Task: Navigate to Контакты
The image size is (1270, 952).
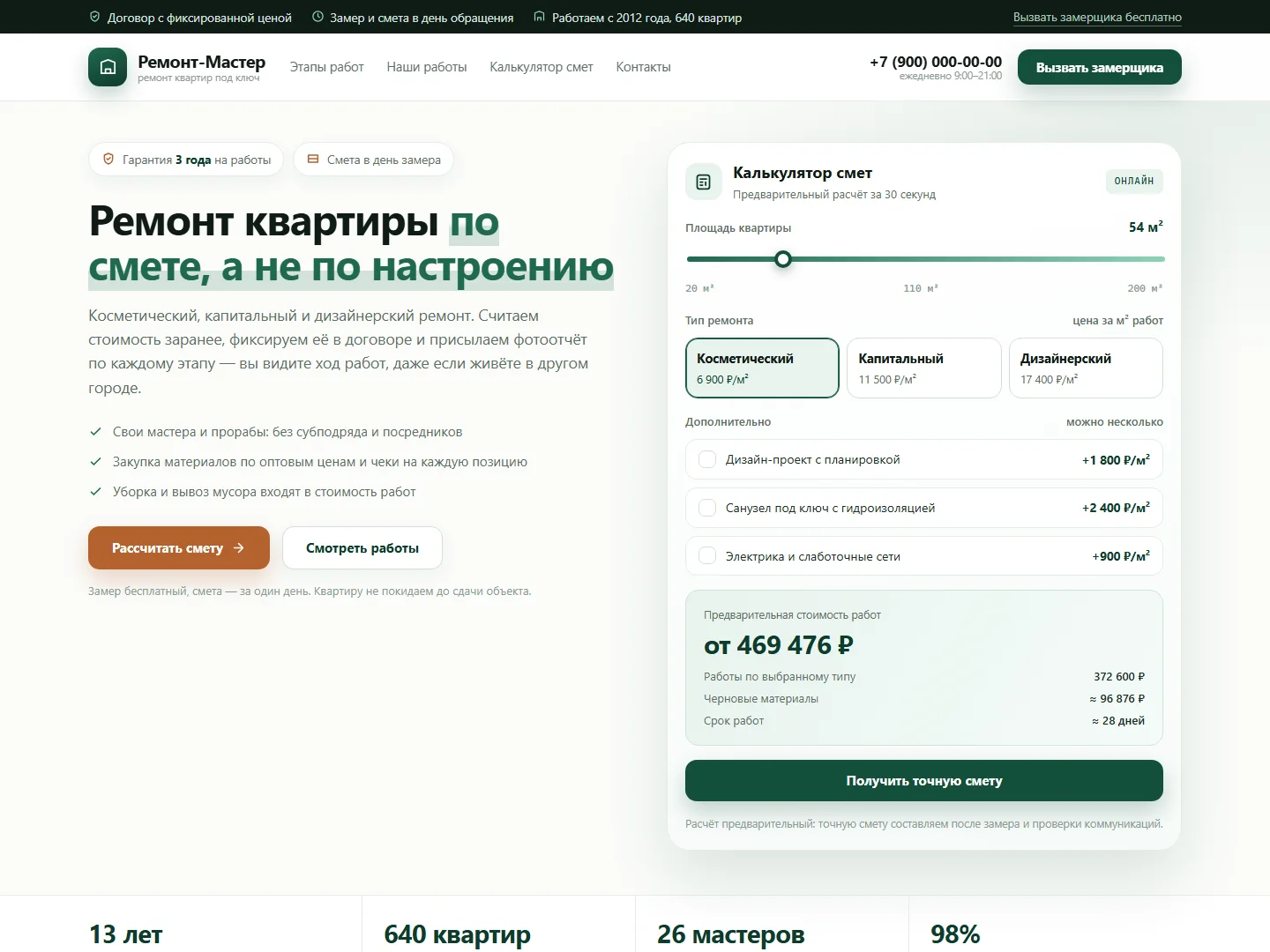Action: [x=644, y=67]
